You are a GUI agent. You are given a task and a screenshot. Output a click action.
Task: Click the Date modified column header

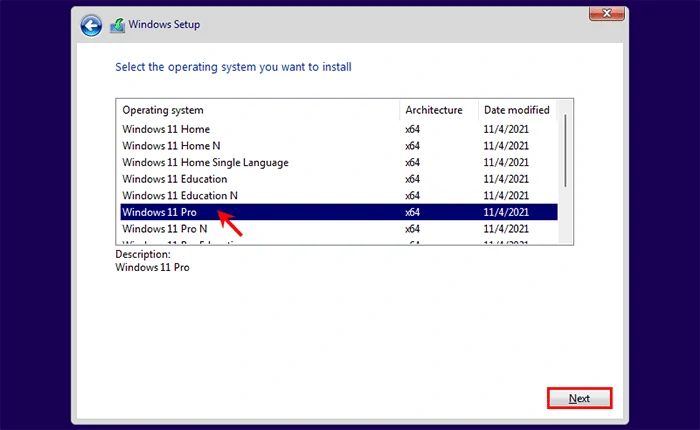[518, 110]
